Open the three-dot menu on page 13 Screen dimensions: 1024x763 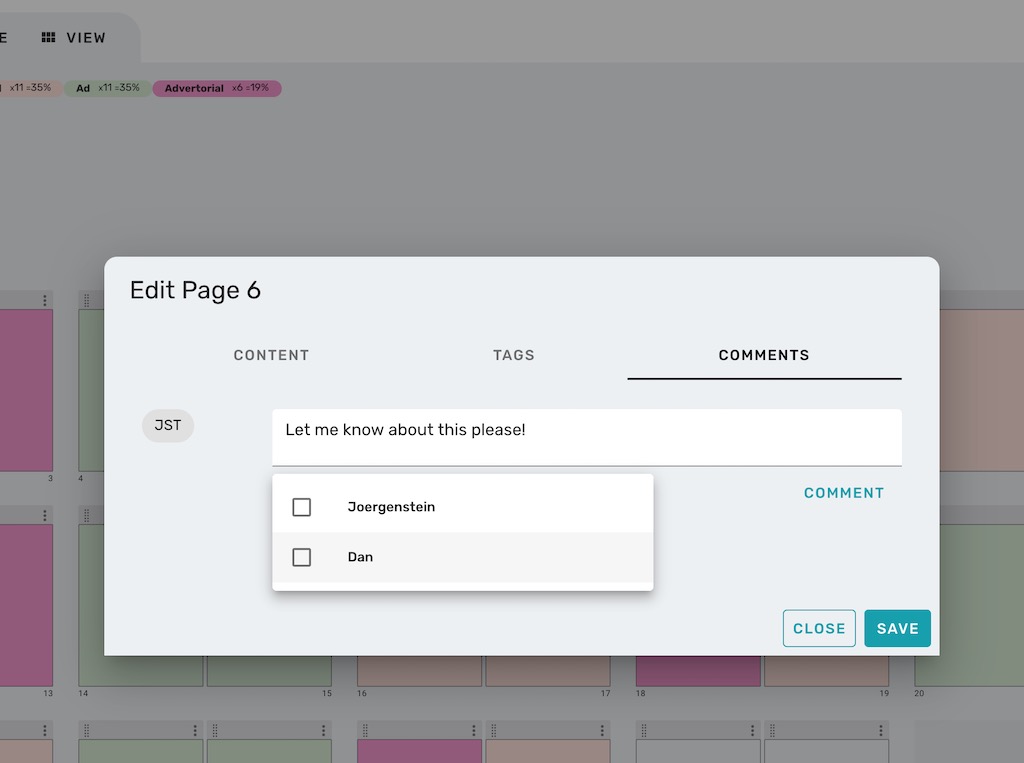pyautogui.click(x=45, y=515)
